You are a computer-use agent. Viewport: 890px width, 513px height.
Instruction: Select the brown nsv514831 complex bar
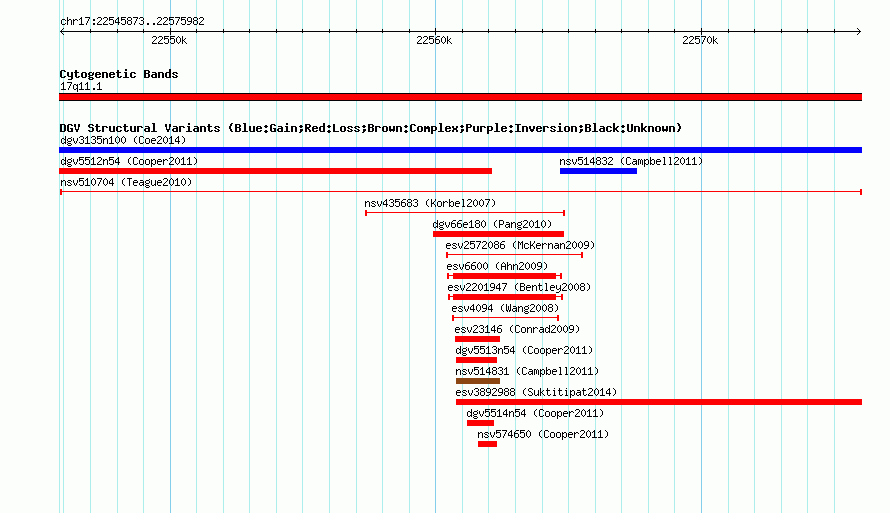(478, 381)
